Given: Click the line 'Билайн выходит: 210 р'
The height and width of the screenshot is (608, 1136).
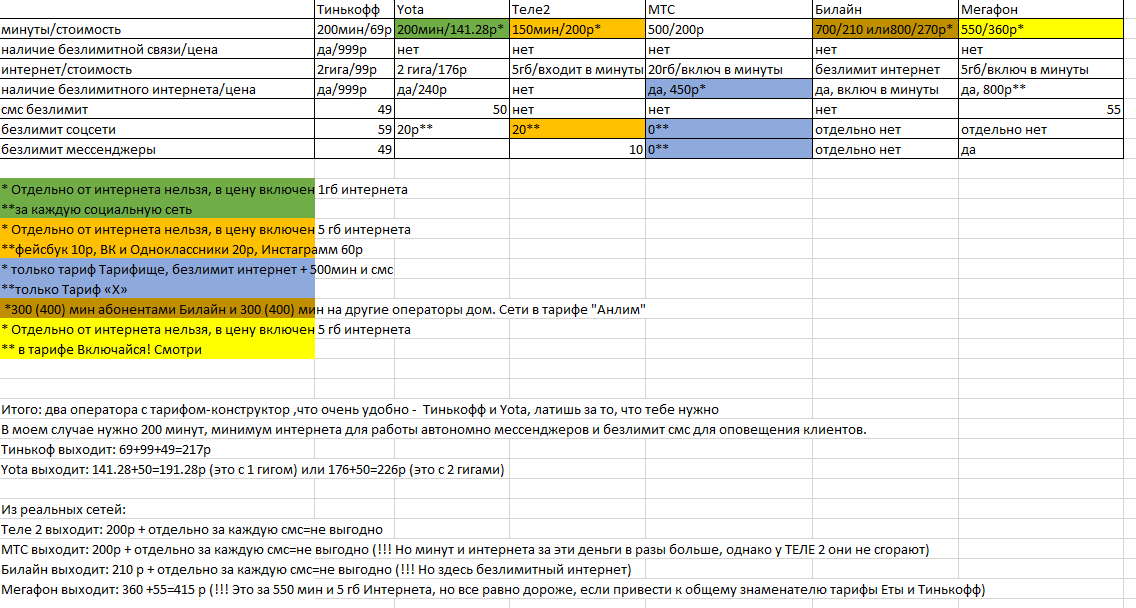Looking at the screenshot, I should (316, 570).
